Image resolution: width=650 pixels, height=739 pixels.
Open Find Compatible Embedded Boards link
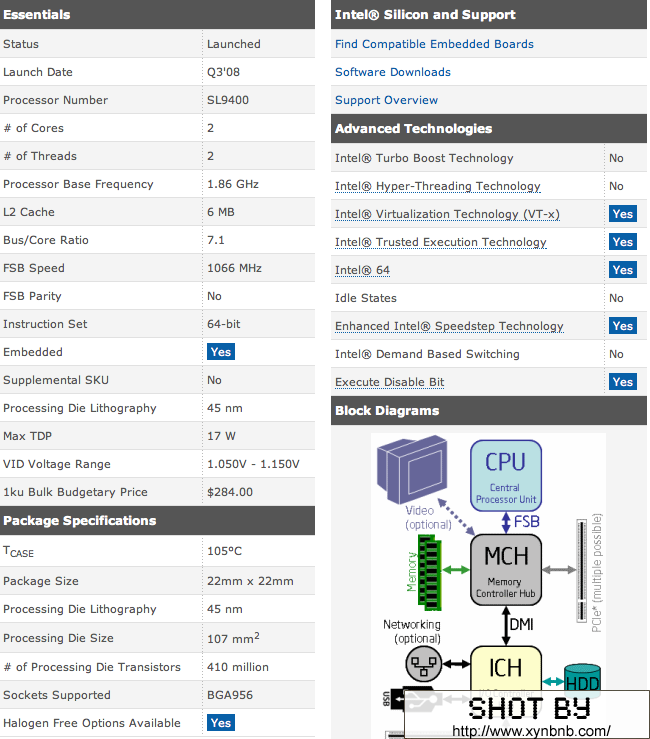click(x=434, y=44)
